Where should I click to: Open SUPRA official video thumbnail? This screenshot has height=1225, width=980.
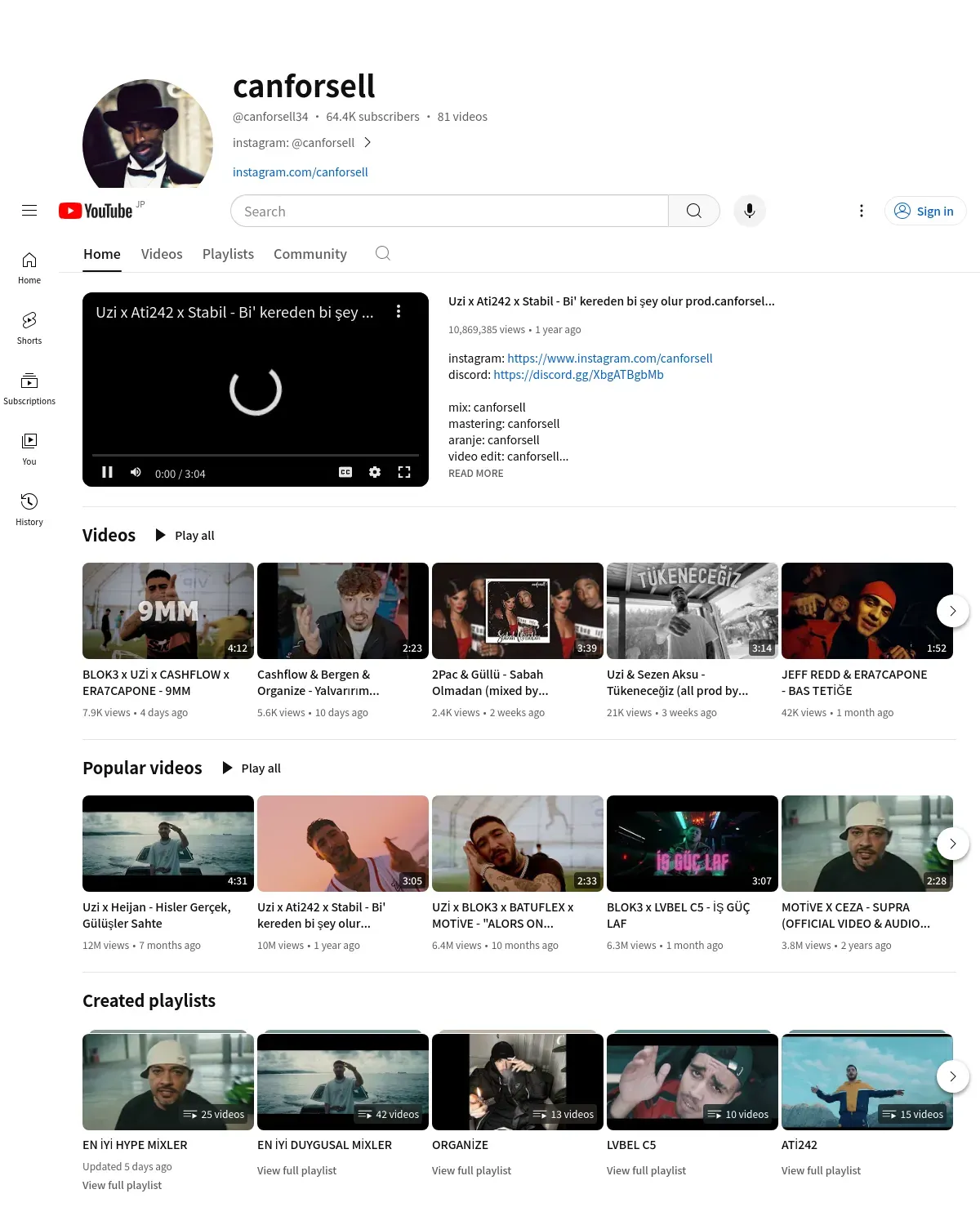pos(867,844)
